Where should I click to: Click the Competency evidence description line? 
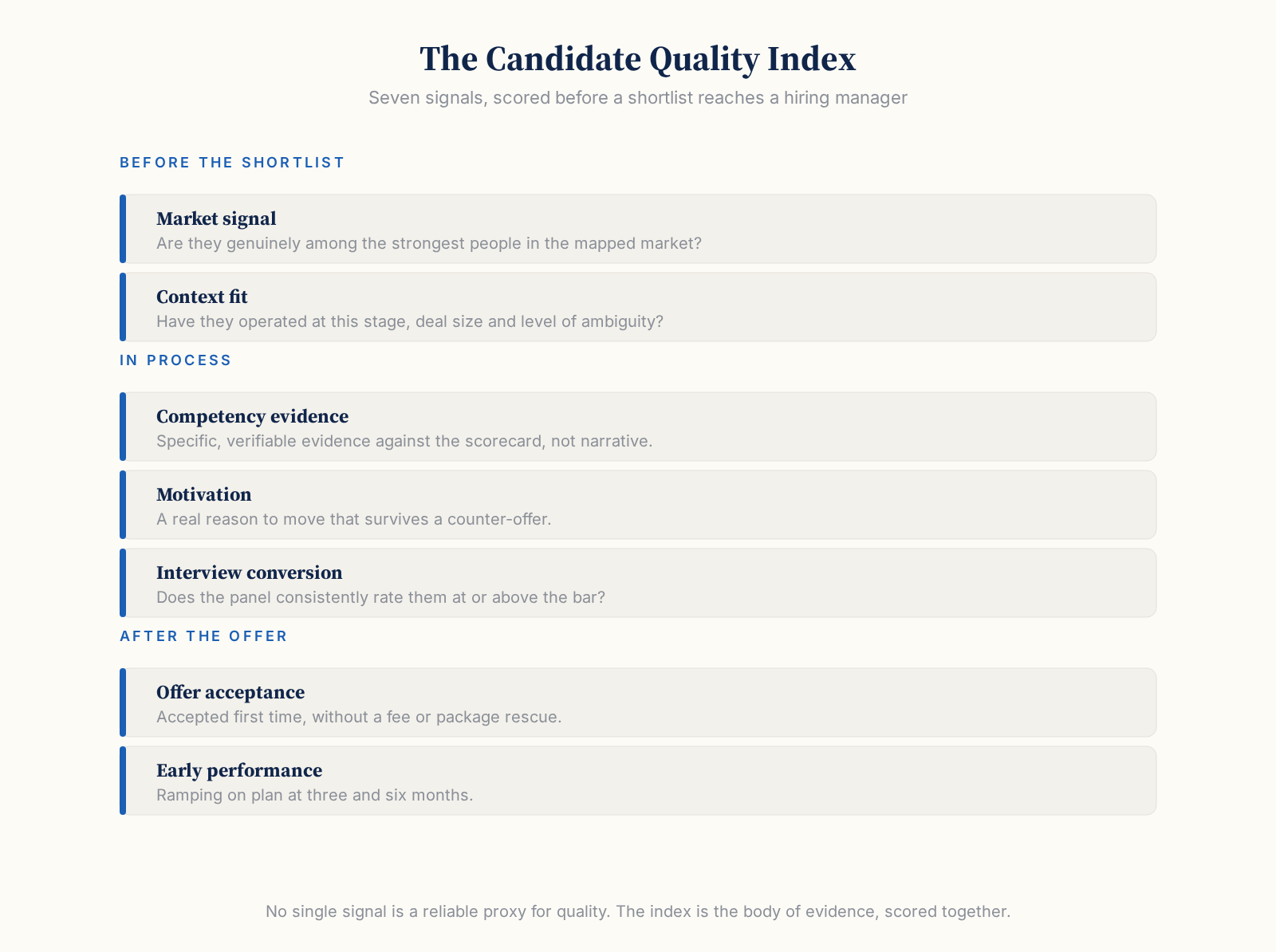click(404, 441)
